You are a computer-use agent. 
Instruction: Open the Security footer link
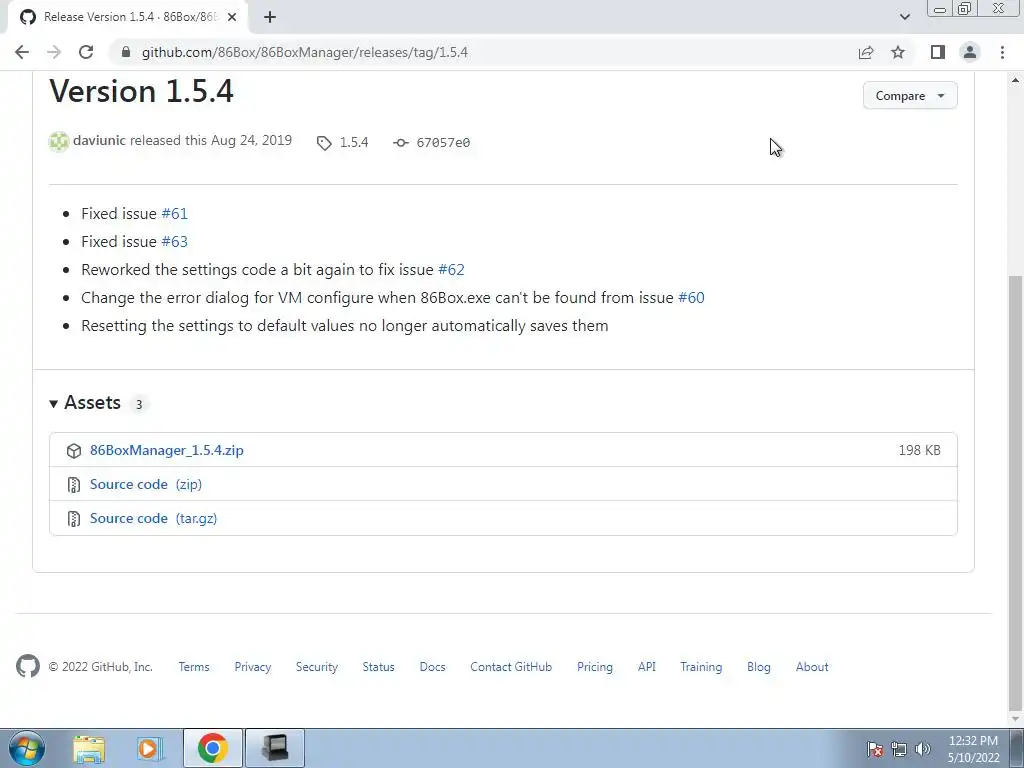coord(317,667)
